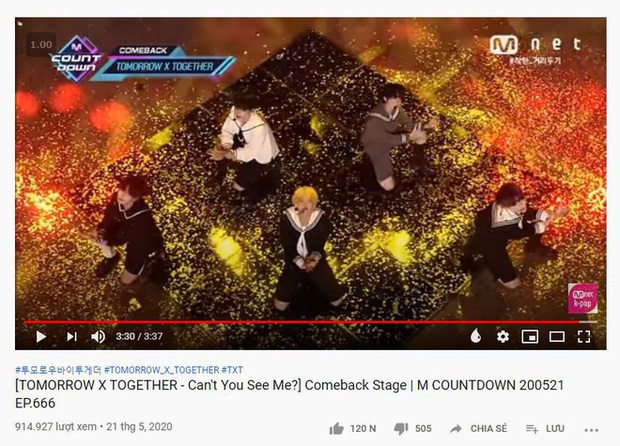
Task: Save video to playlist with LƯU
Action: [545, 429]
